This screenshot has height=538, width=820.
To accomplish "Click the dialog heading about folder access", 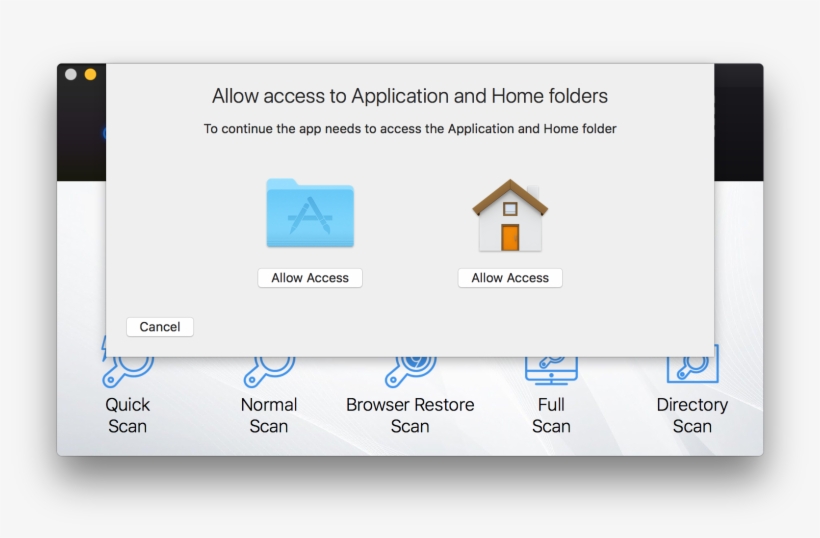I will pos(410,96).
